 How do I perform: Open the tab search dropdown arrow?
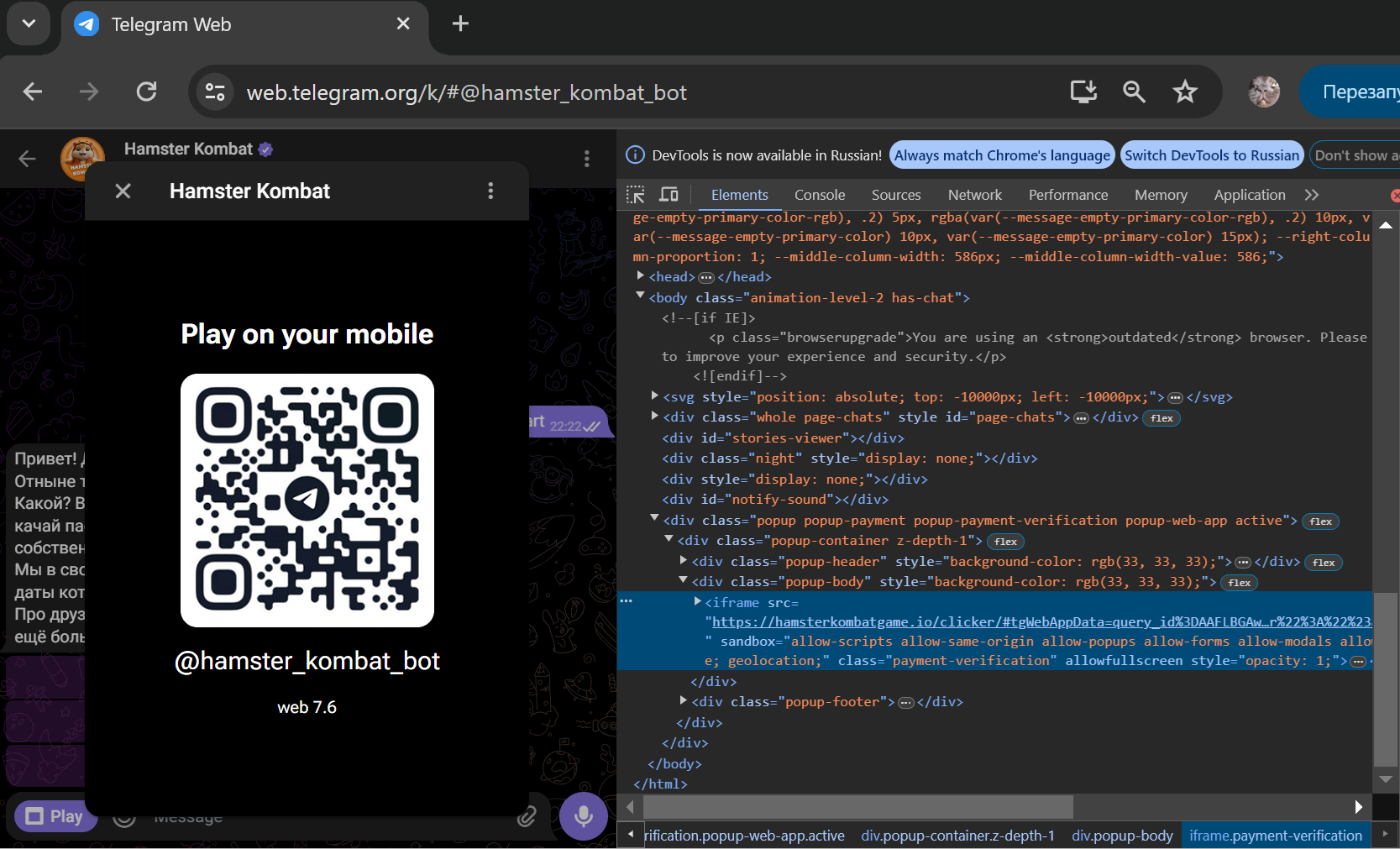tap(29, 24)
